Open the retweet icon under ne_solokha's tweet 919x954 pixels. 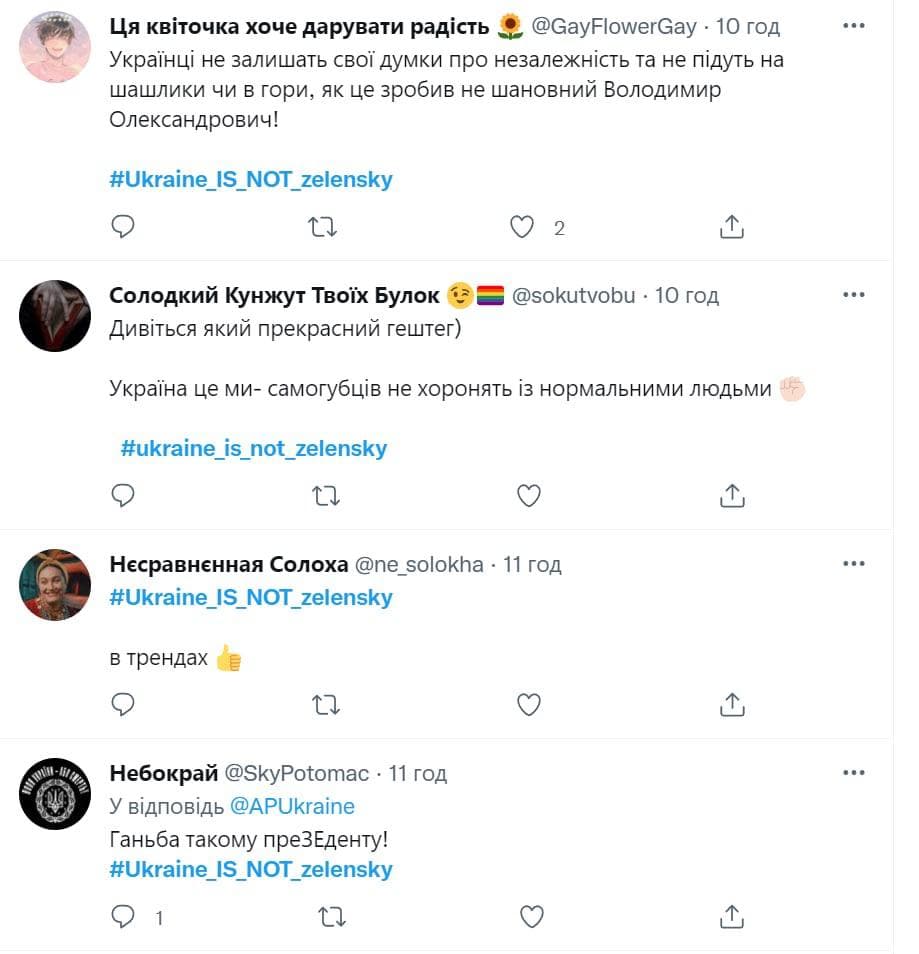[x=326, y=705]
